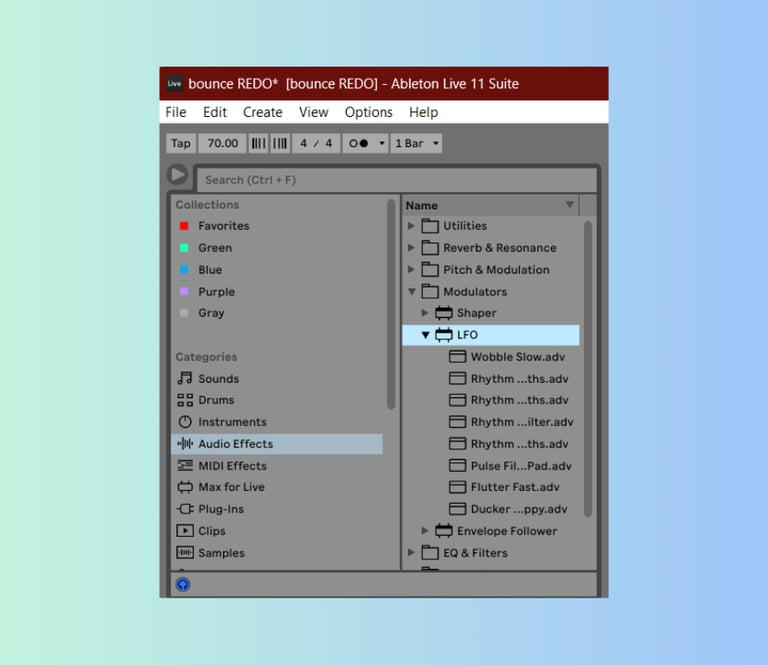Screen dimensions: 768x665
Task: Click the time signature denominator 4
Action: point(329,143)
